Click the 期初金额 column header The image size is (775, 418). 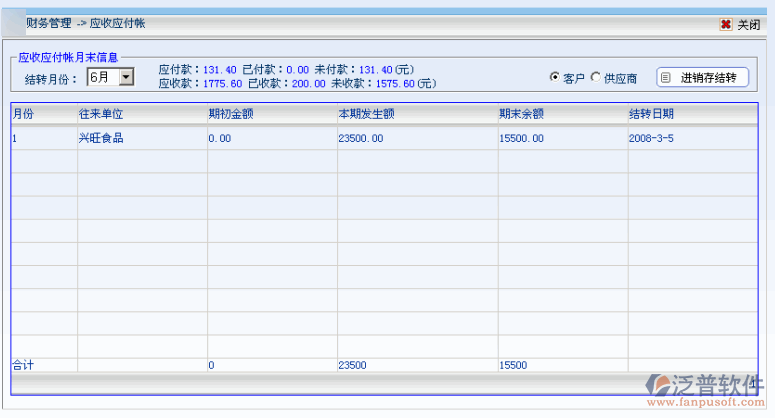230,114
